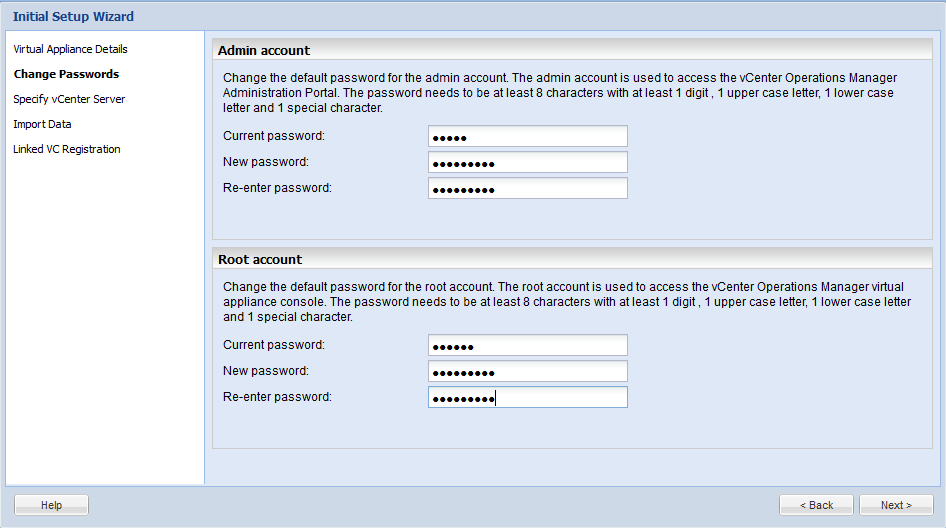Click the Admin account re-enter password field
Screen dimensions: 946x528
pos(527,189)
